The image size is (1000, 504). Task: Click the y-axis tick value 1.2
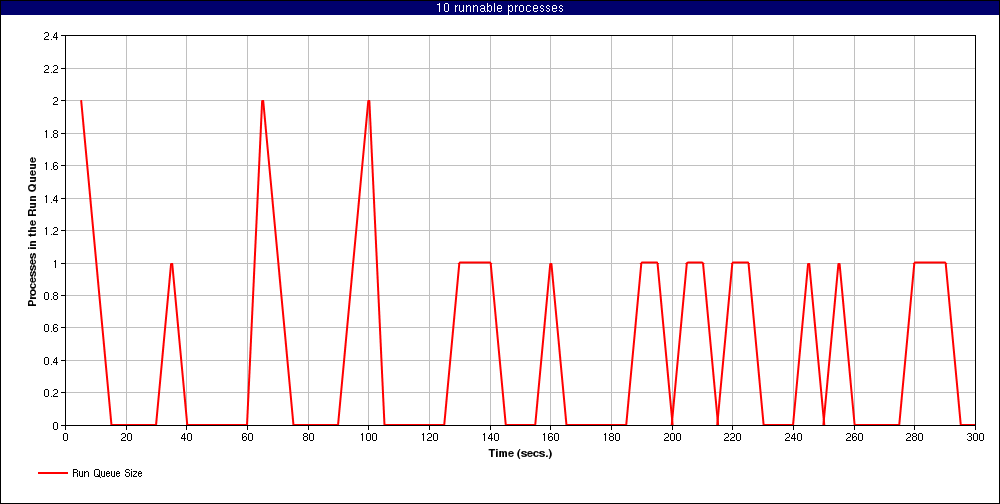click(50, 230)
